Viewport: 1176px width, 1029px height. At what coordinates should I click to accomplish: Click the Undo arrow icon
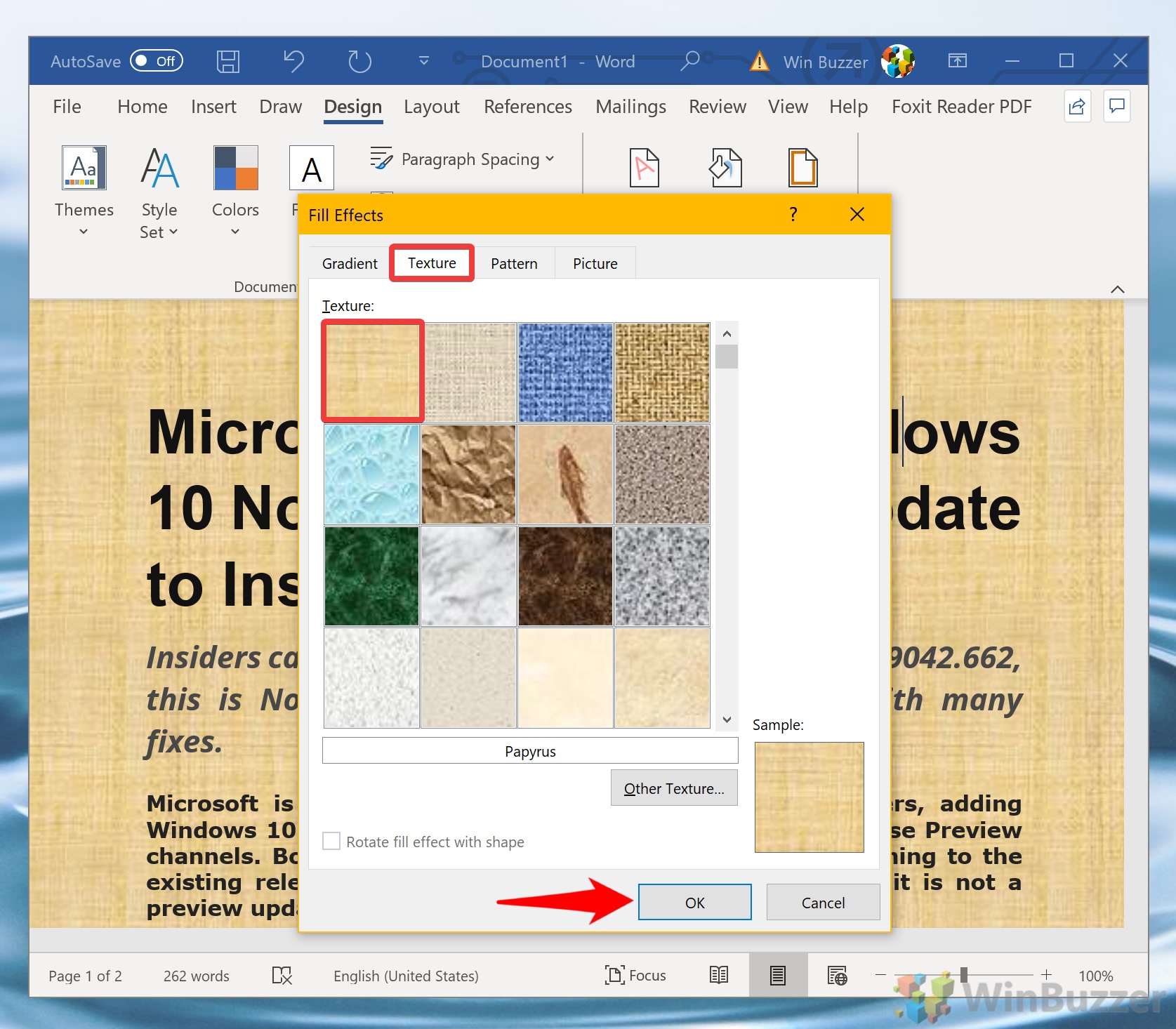tap(293, 62)
